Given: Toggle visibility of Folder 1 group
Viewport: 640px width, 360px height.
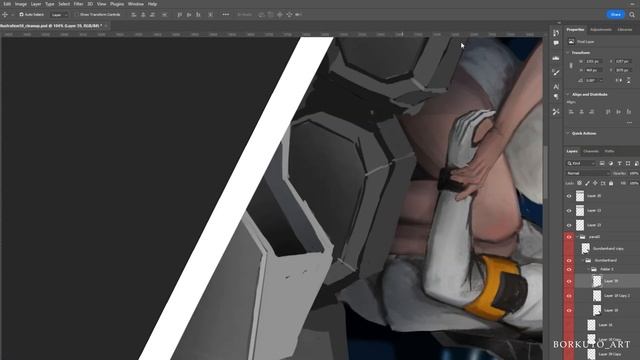Looking at the screenshot, I should point(569,269).
